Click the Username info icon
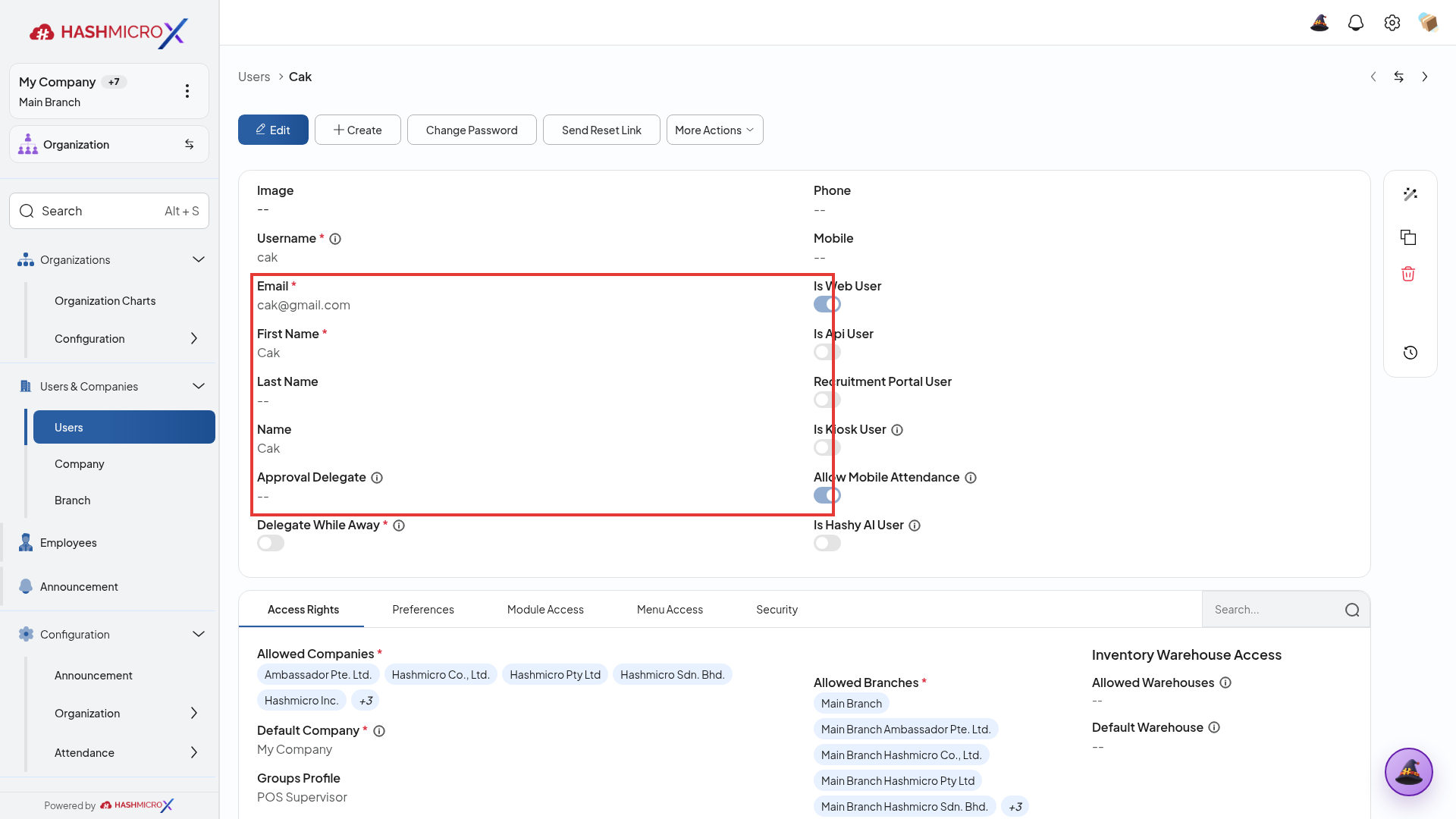The width and height of the screenshot is (1456, 819). click(x=335, y=239)
